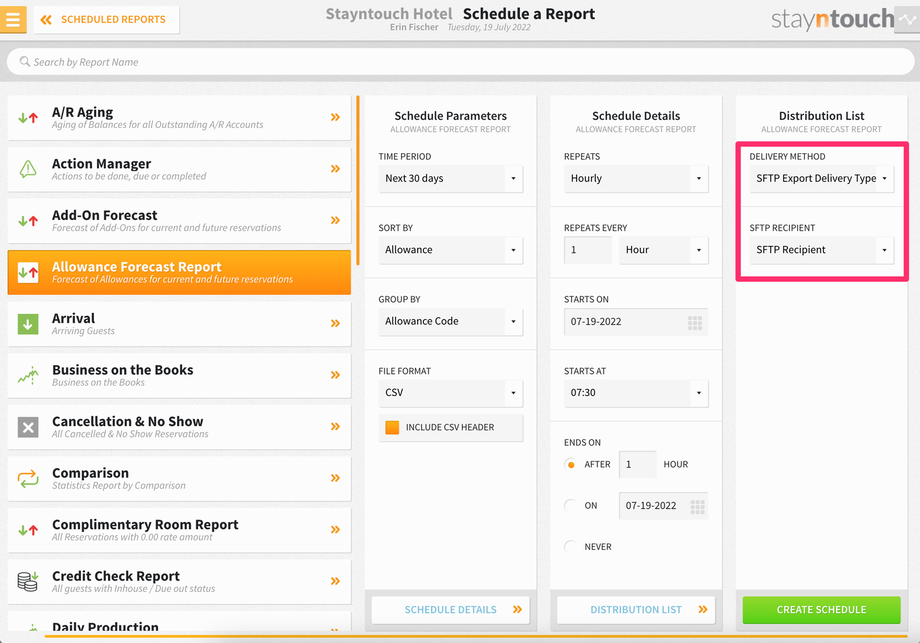The image size is (920, 643).
Task: Focus the Search by Report Name field
Action: tap(461, 62)
